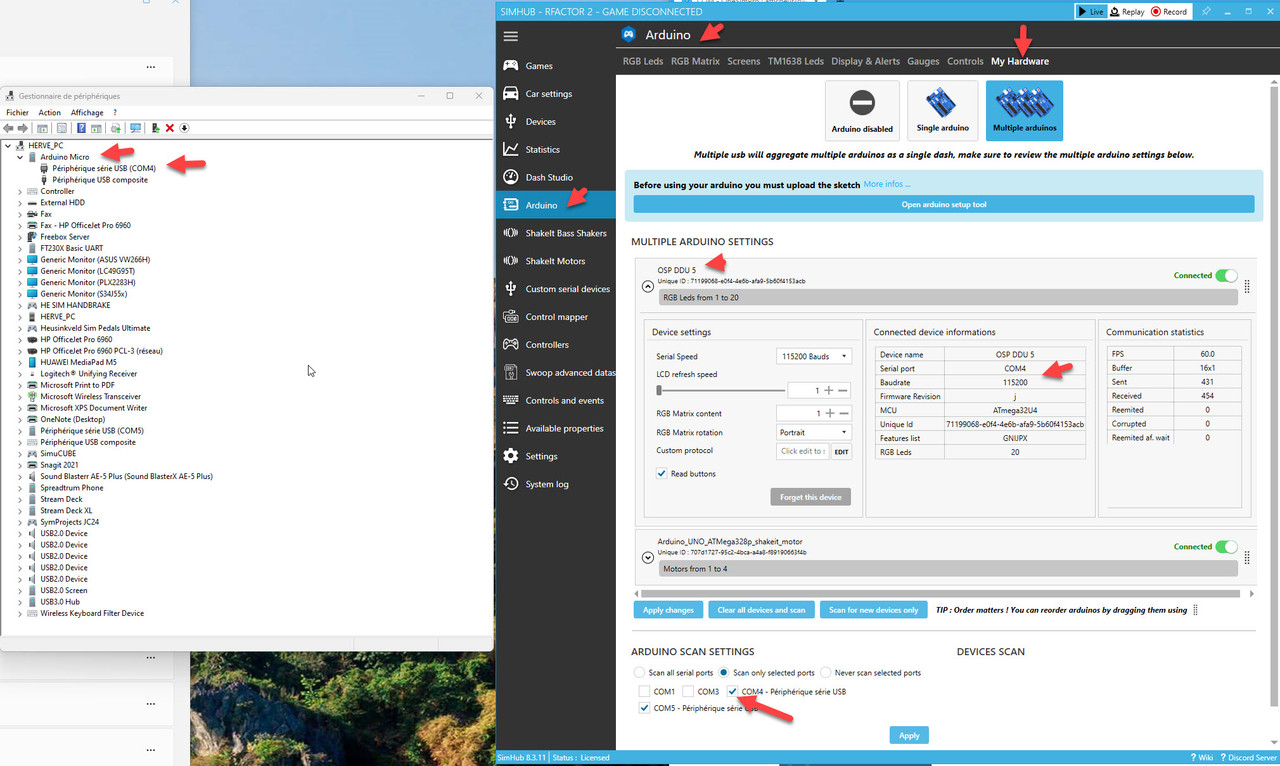The image size is (1280, 766).
Task: Open the System log
Action: coord(556,485)
